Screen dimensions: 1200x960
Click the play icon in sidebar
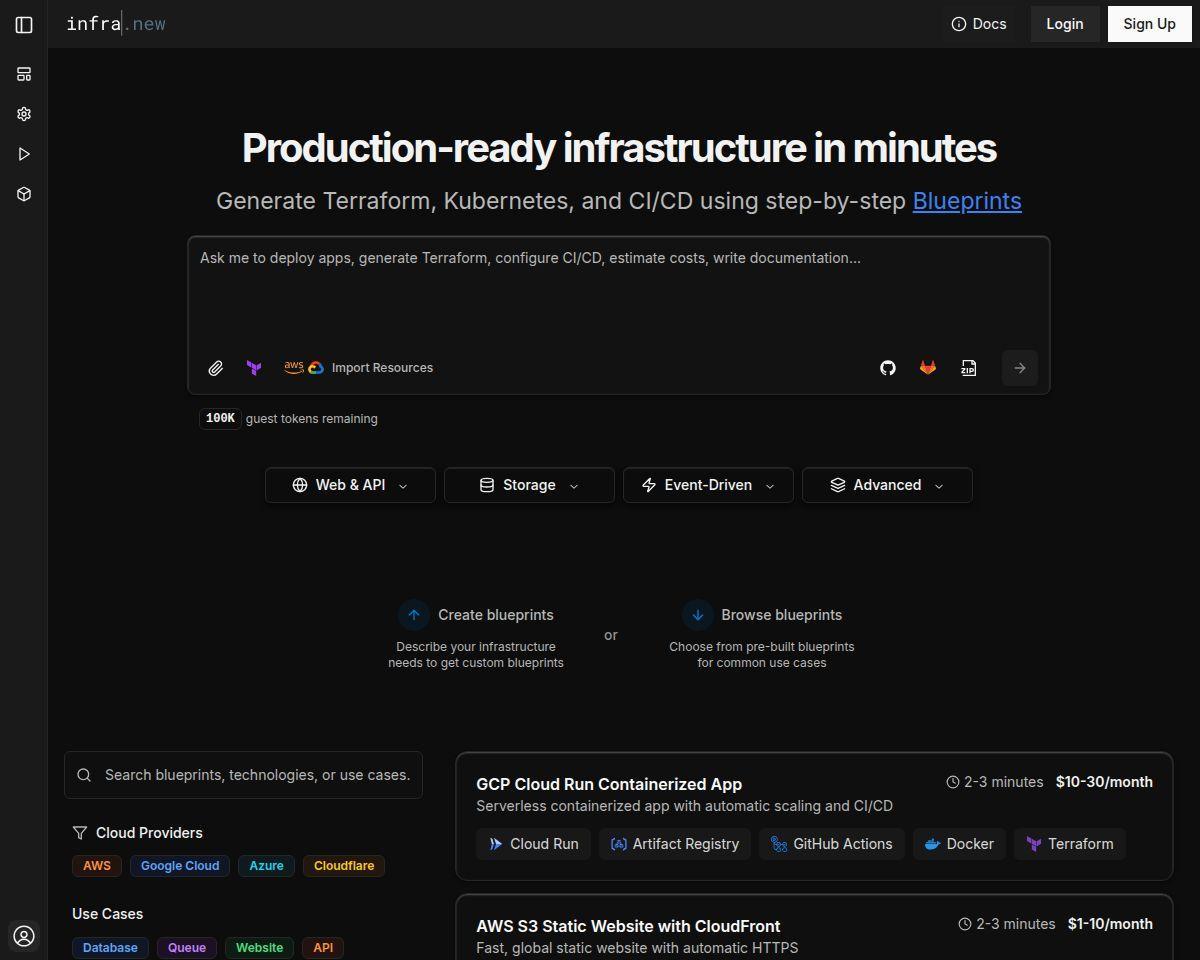pyautogui.click(x=24, y=154)
